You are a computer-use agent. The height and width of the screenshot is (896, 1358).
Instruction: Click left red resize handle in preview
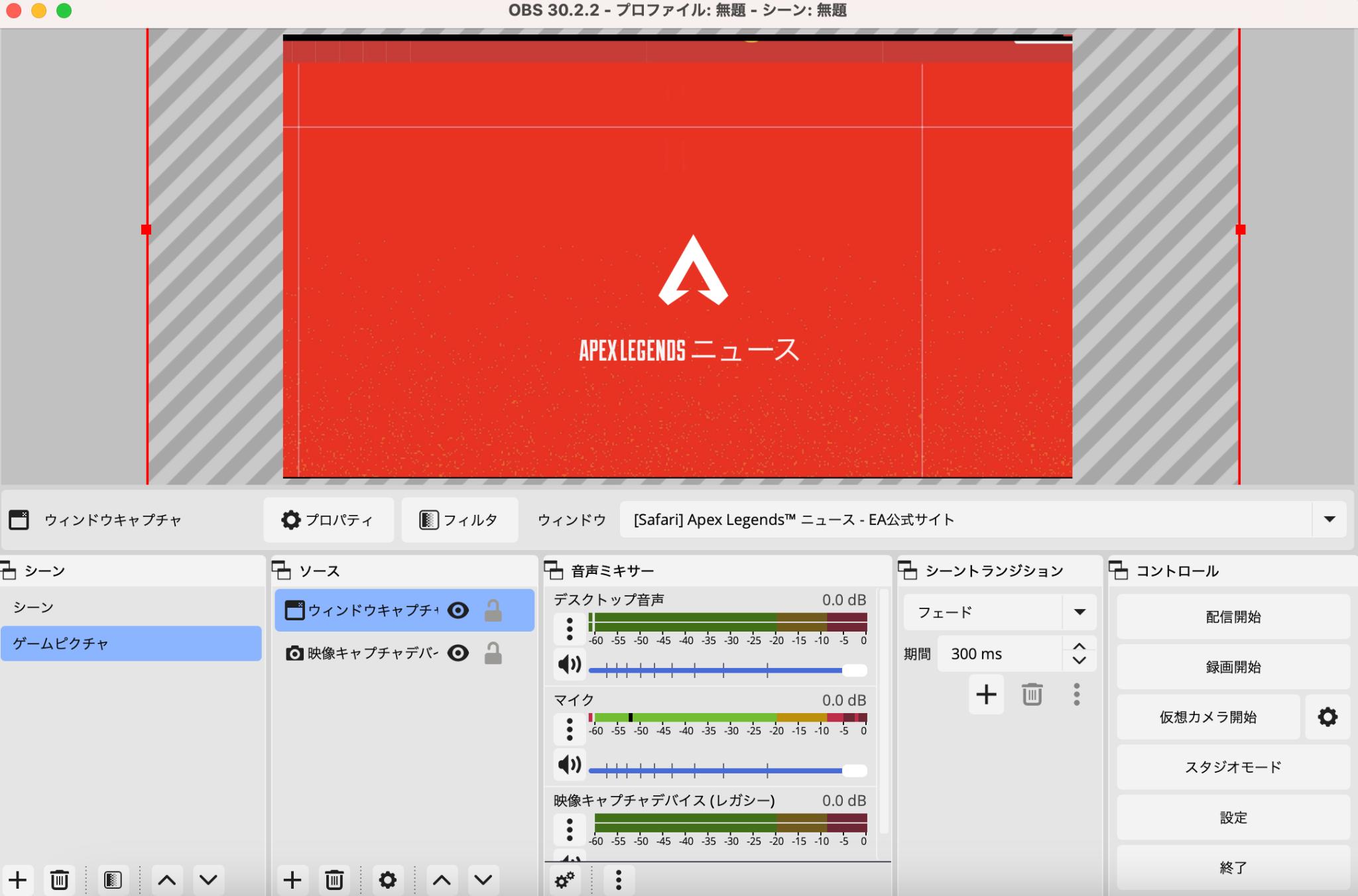click(146, 229)
